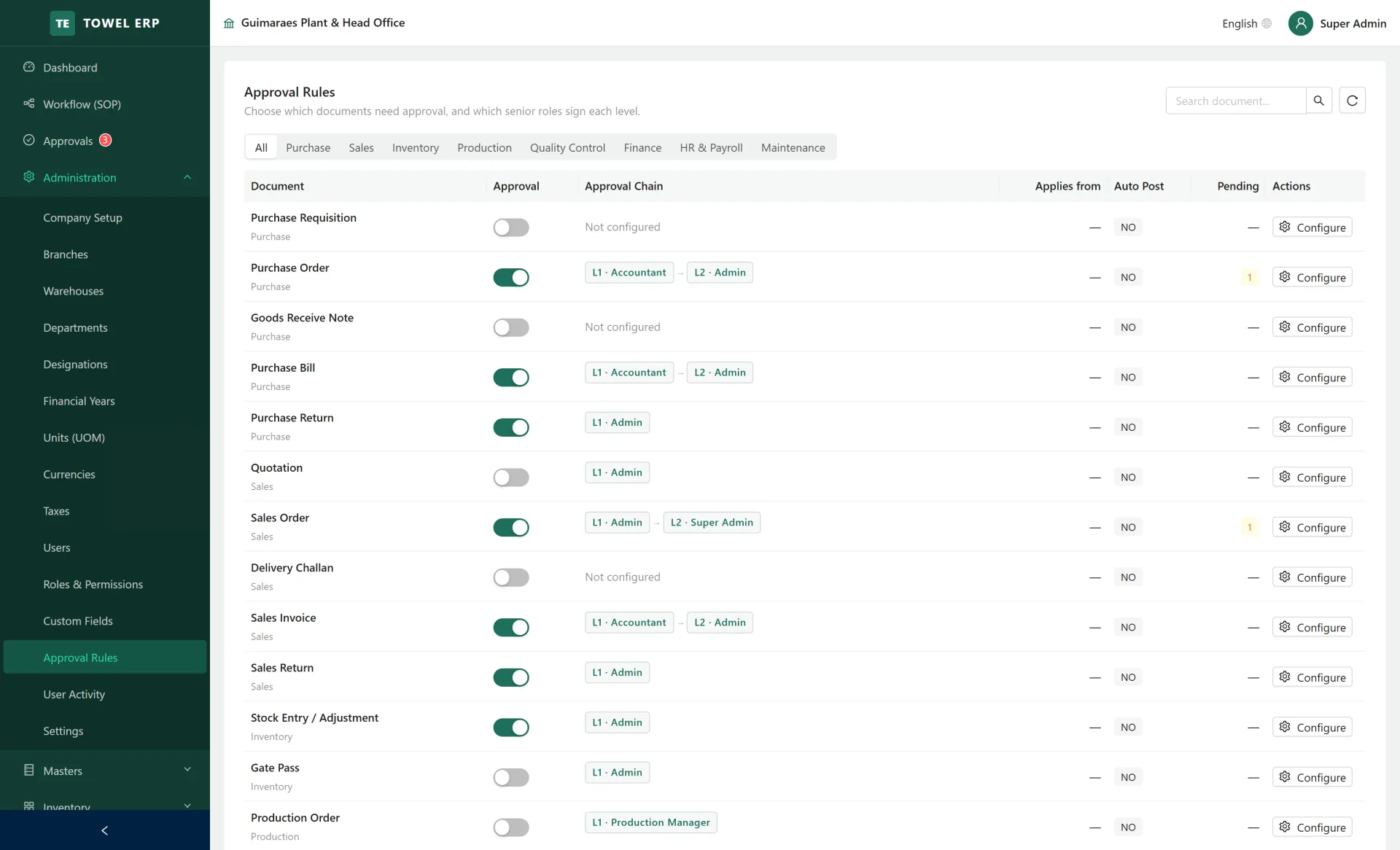Click gear icon in Sales Order Configure

click(1285, 527)
